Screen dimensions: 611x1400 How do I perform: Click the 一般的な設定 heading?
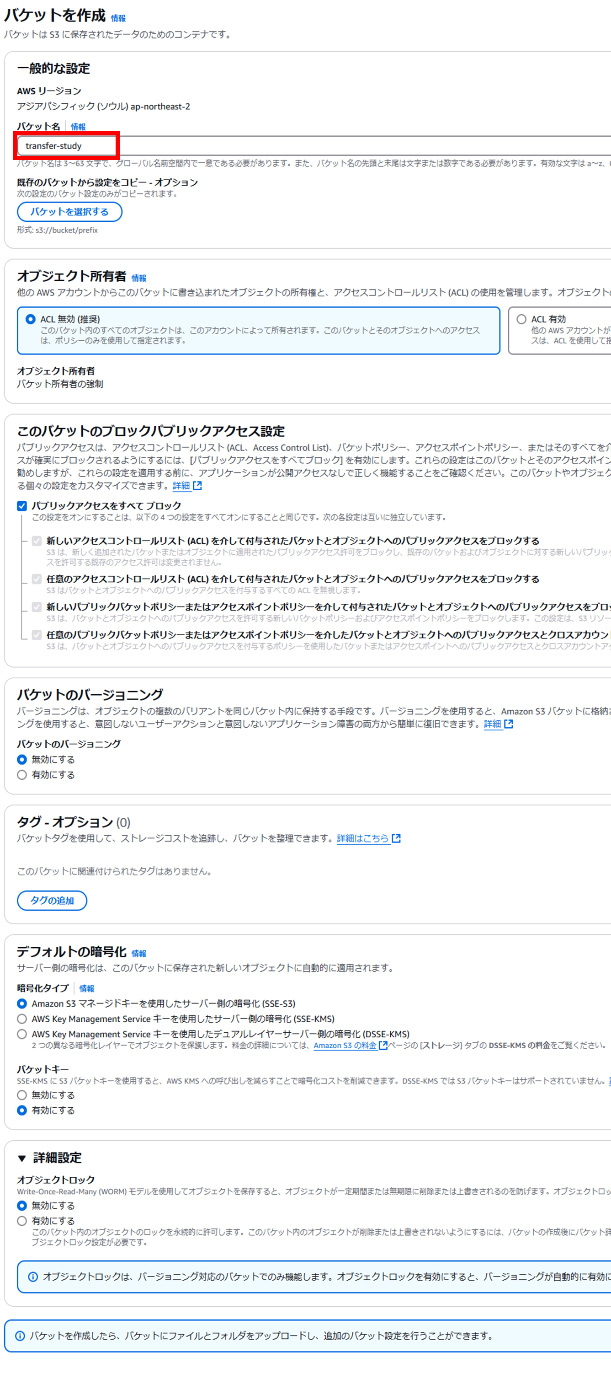tap(53, 69)
